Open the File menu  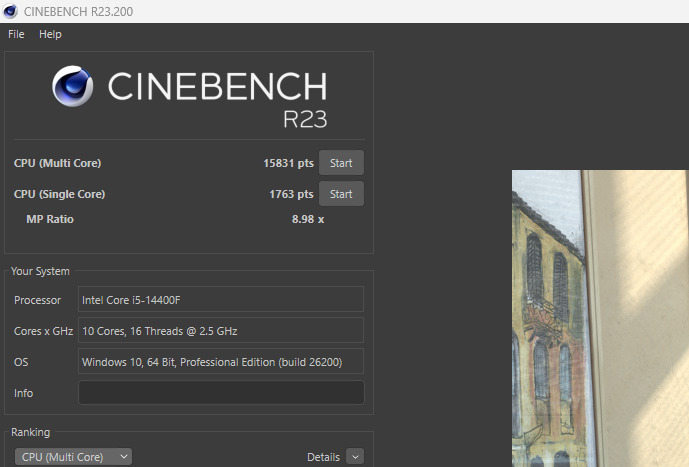pyautogui.click(x=16, y=34)
